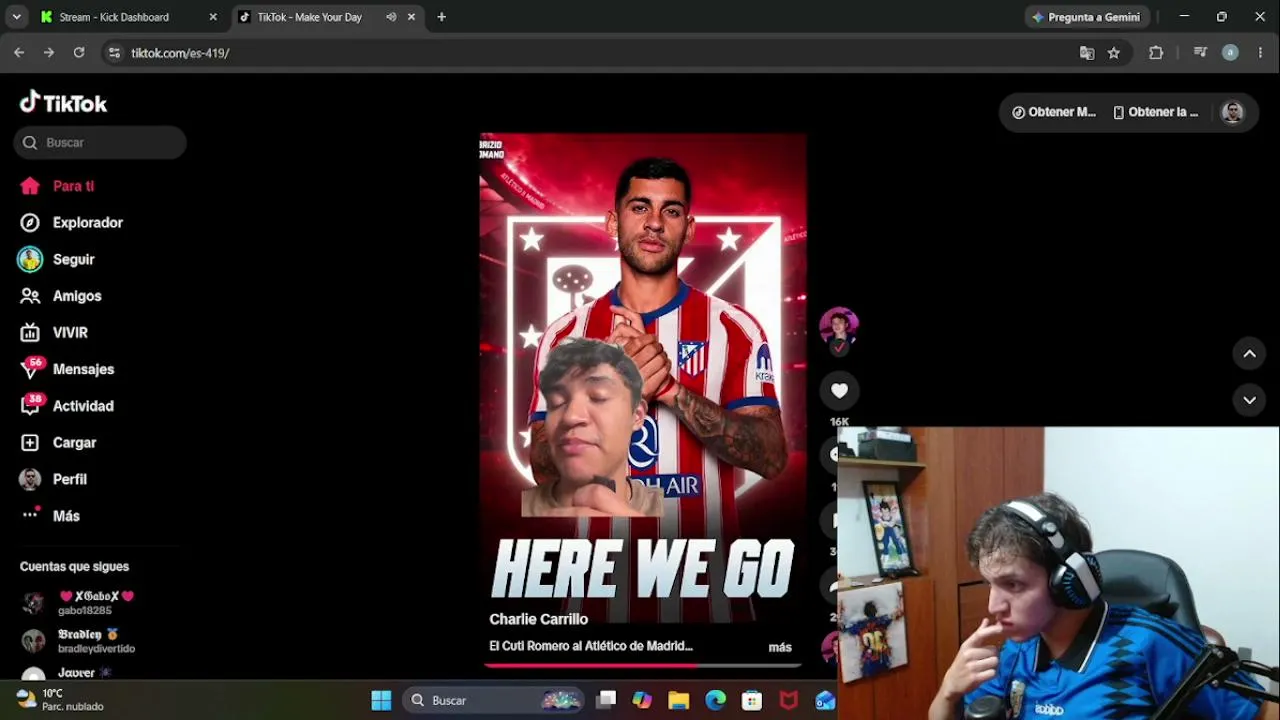Reload the current page
The image size is (1280, 720).
(79, 53)
